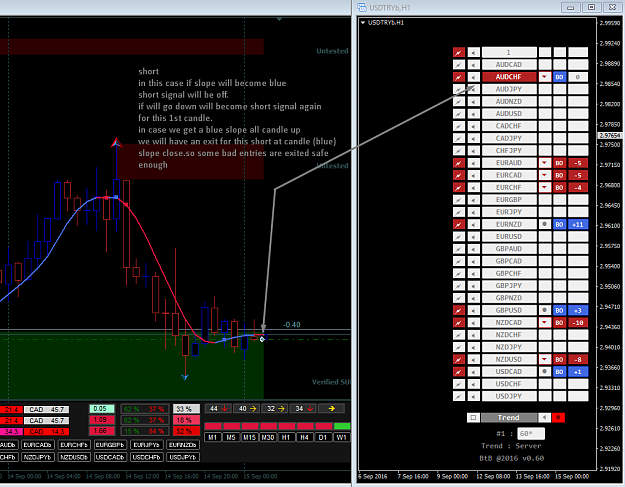Screen dimensions: 625x487
Task: Click the chart icon for AUDCHF row
Action: pyautogui.click(x=459, y=77)
